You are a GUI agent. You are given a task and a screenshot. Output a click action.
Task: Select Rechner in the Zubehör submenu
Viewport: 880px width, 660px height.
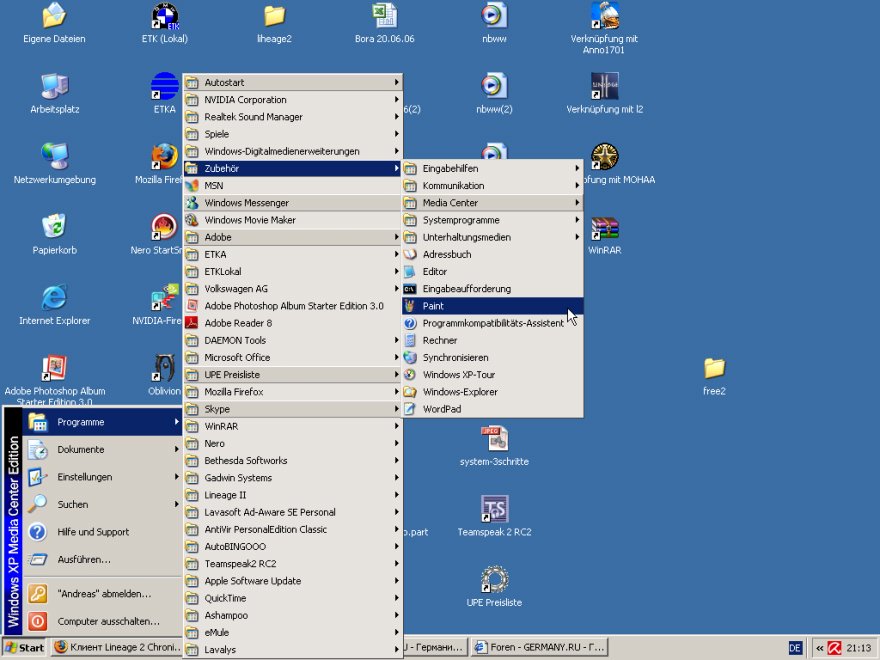click(440, 340)
